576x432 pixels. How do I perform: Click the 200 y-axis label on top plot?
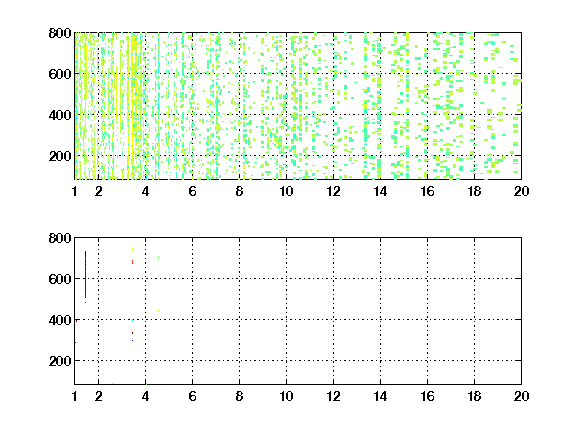pyautogui.click(x=60, y=156)
